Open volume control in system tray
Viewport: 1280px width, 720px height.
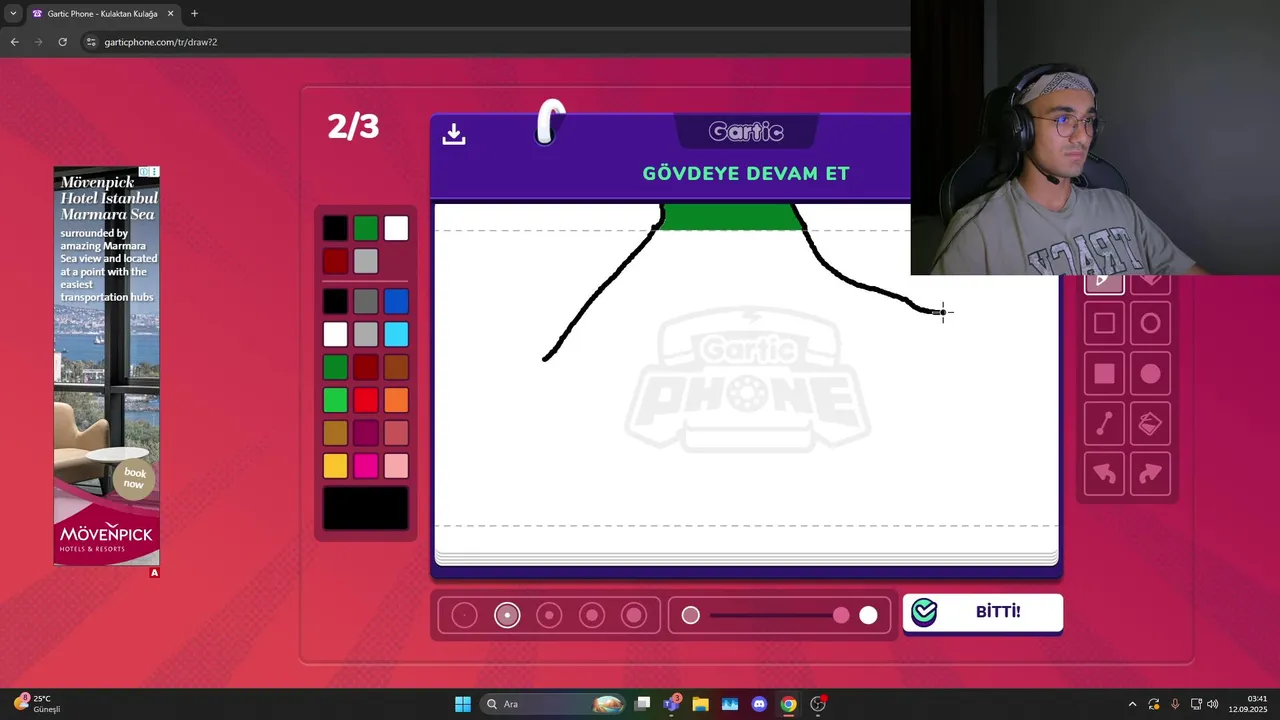click(1213, 704)
